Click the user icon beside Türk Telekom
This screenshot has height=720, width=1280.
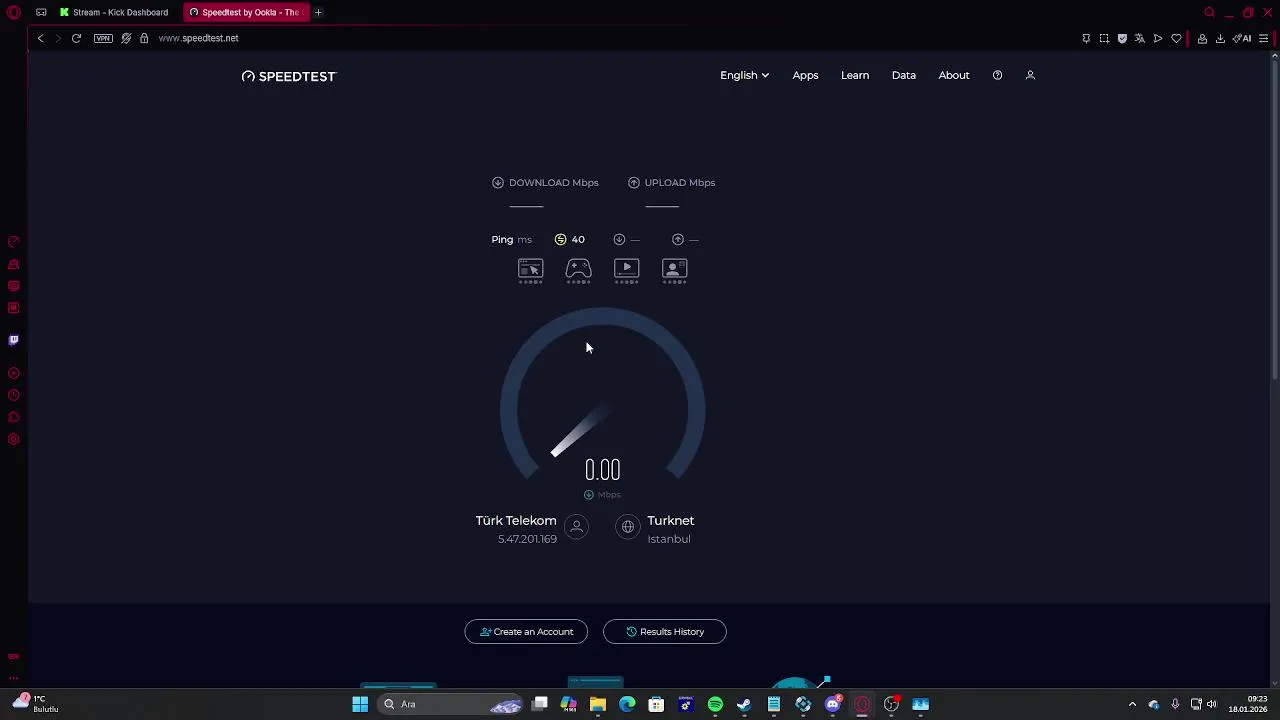[x=576, y=527]
